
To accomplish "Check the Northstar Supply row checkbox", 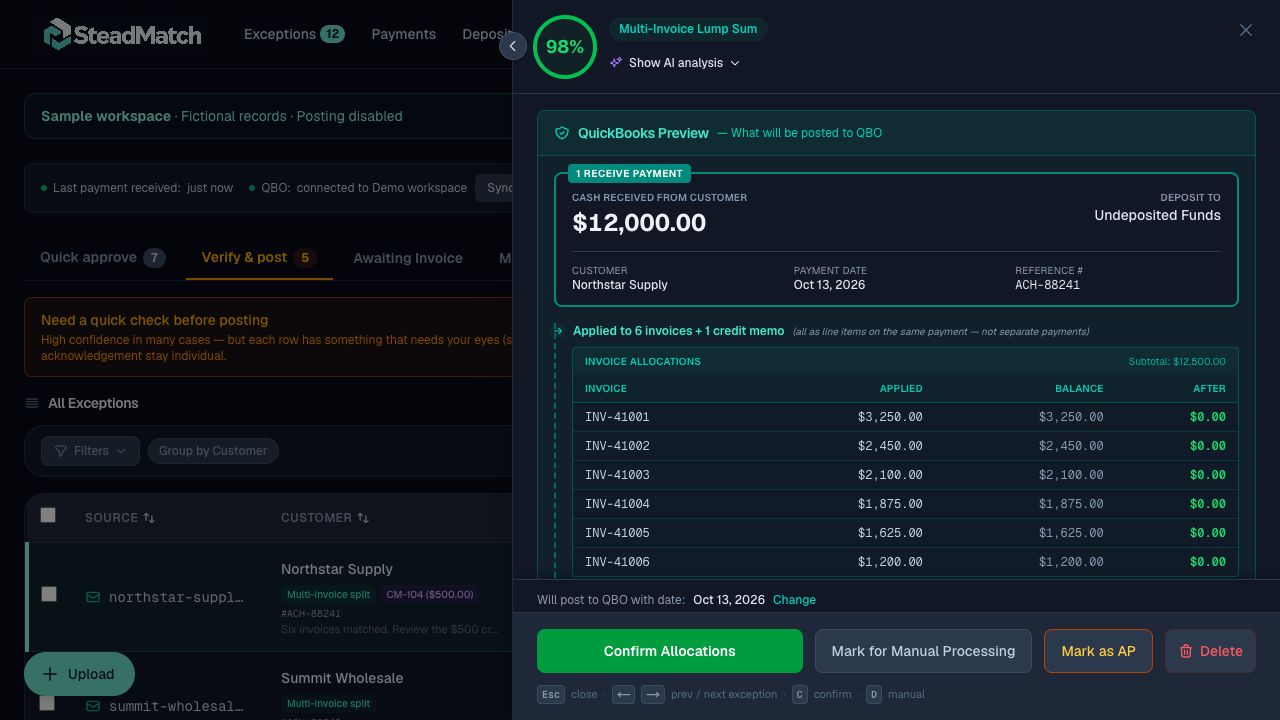I will (x=48, y=594).
